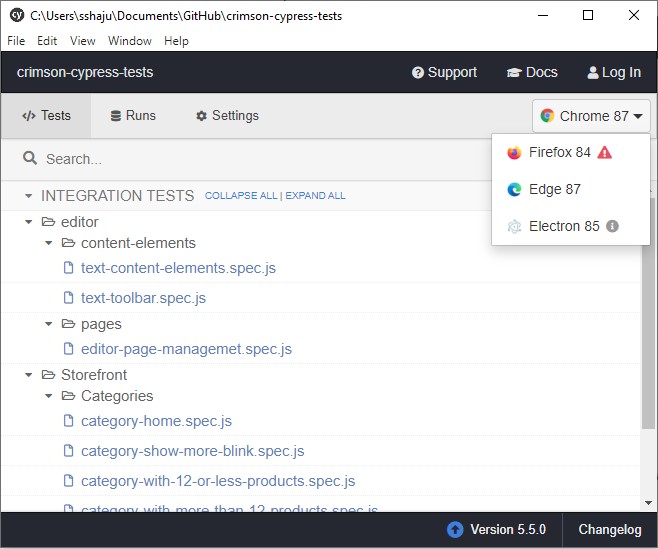This screenshot has width=658, height=549.
Task: Click EXPAND ALL link
Action: tap(315, 196)
